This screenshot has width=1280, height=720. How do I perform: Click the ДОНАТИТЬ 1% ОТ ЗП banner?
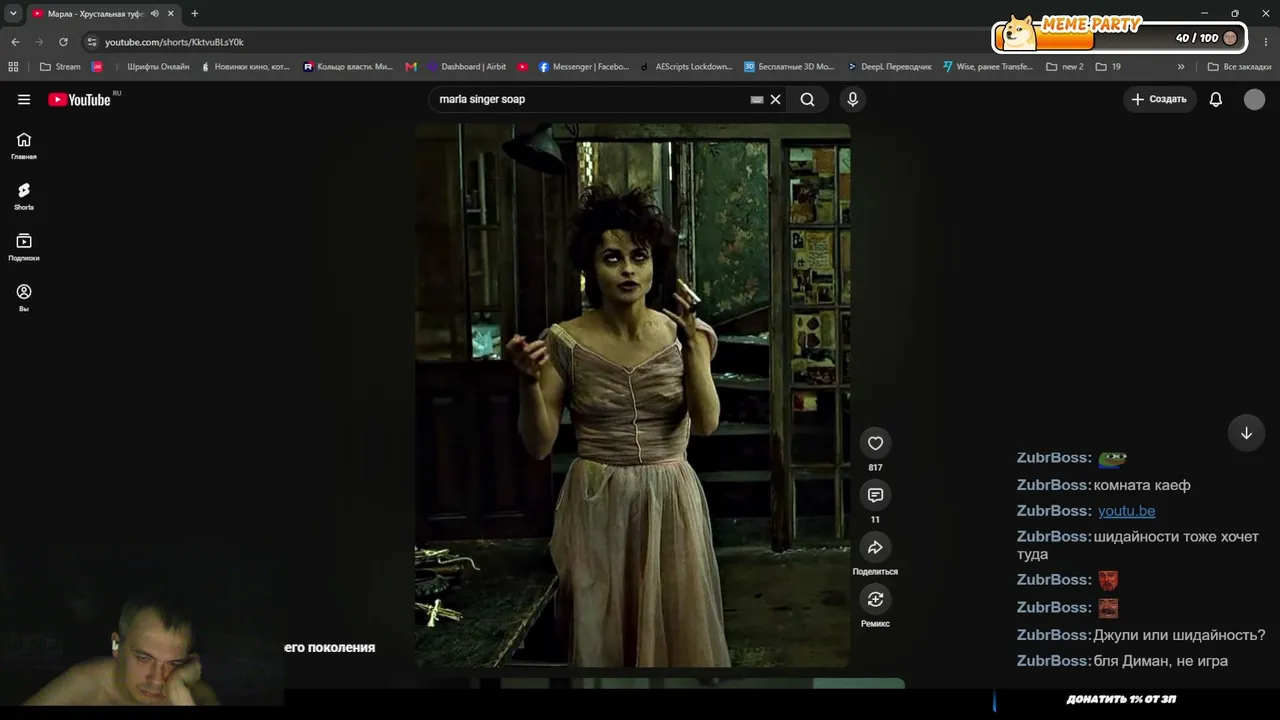click(x=1121, y=699)
